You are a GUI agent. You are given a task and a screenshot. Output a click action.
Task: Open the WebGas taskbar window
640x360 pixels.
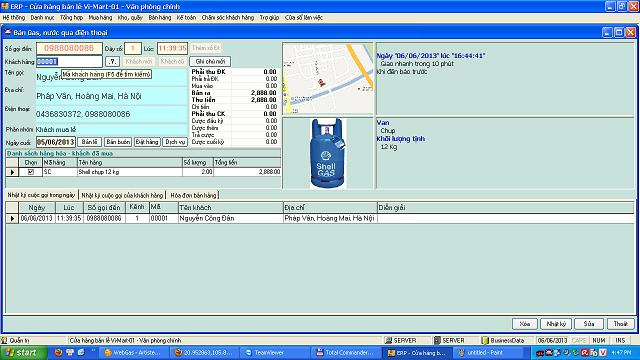[x=135, y=353]
